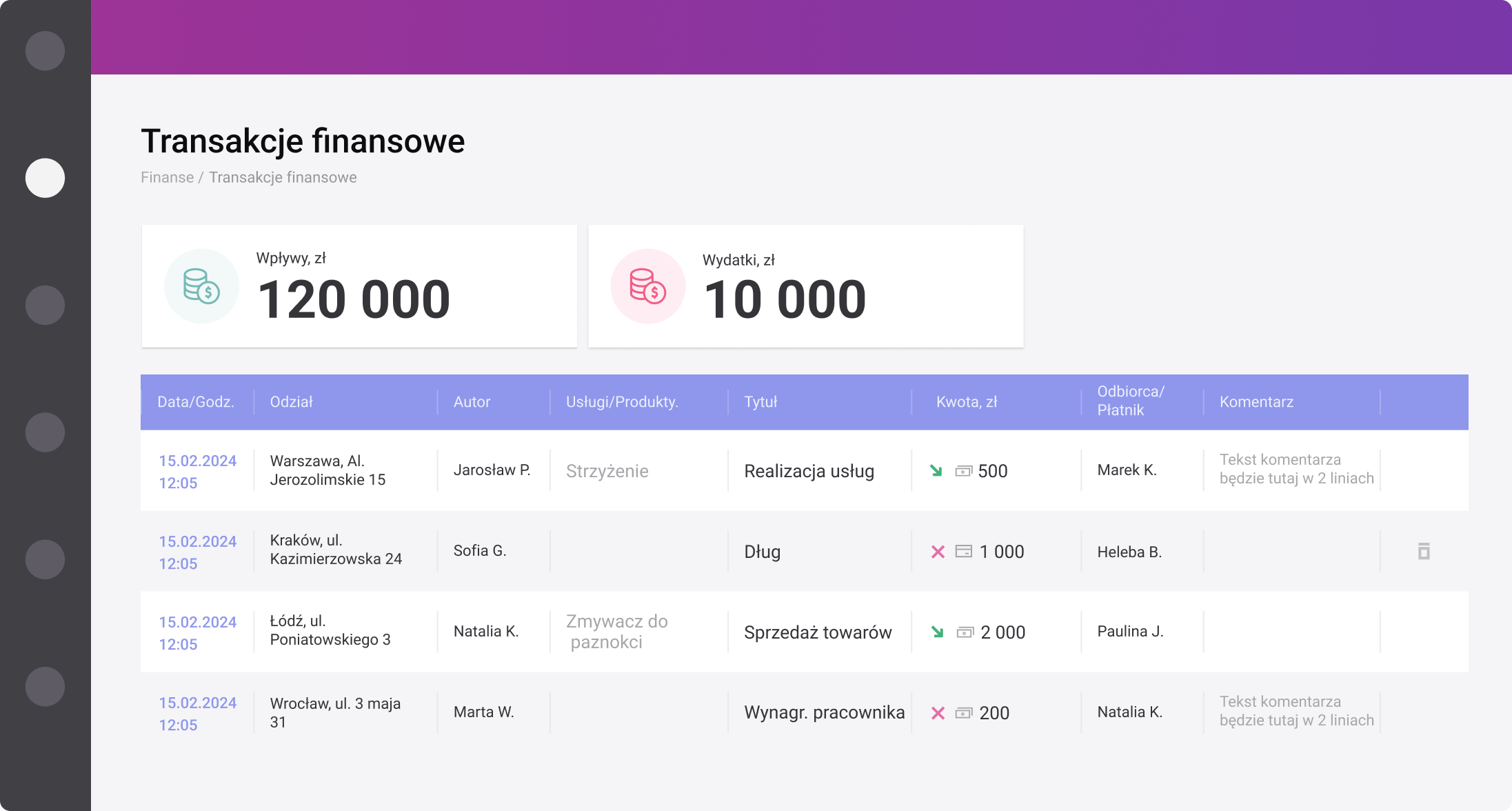The width and height of the screenshot is (1512, 811).
Task: Click author Sofia G.
Action: pyautogui.click(x=480, y=550)
